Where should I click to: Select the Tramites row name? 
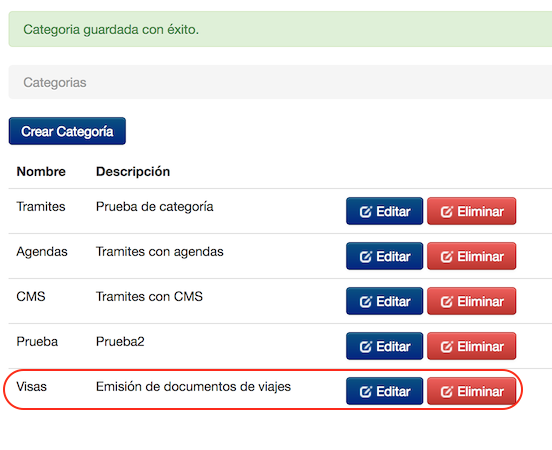tap(41, 206)
